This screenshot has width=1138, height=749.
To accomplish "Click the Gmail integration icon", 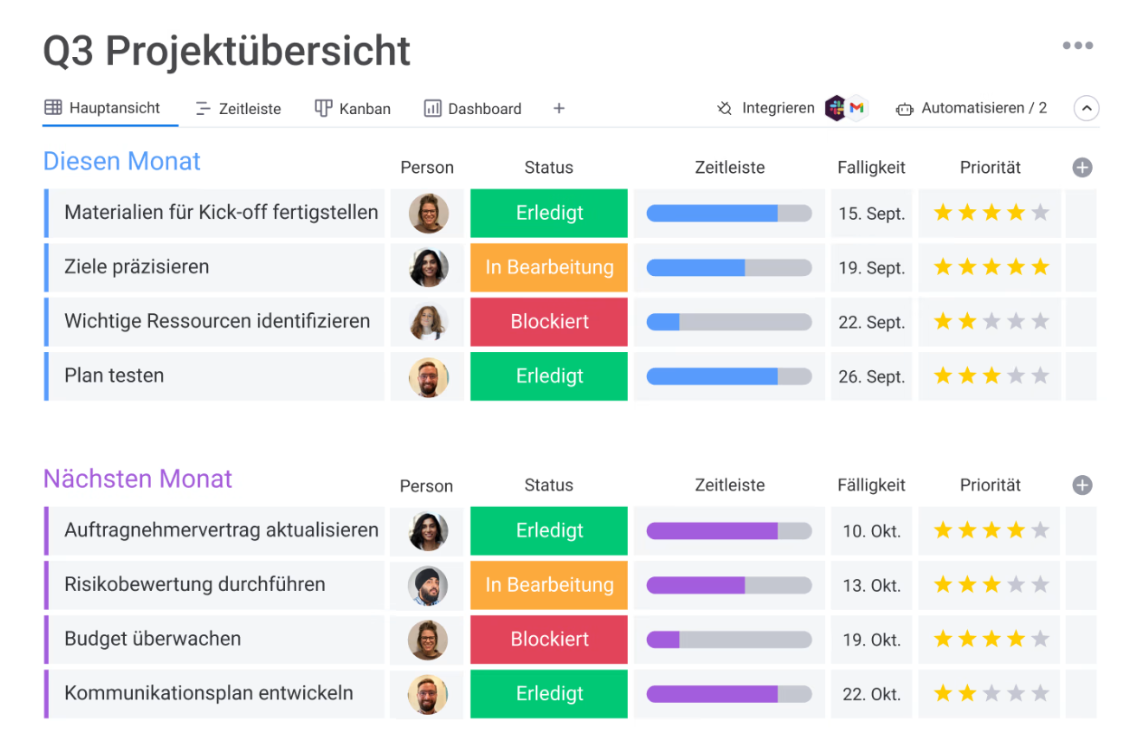I will tap(857, 108).
